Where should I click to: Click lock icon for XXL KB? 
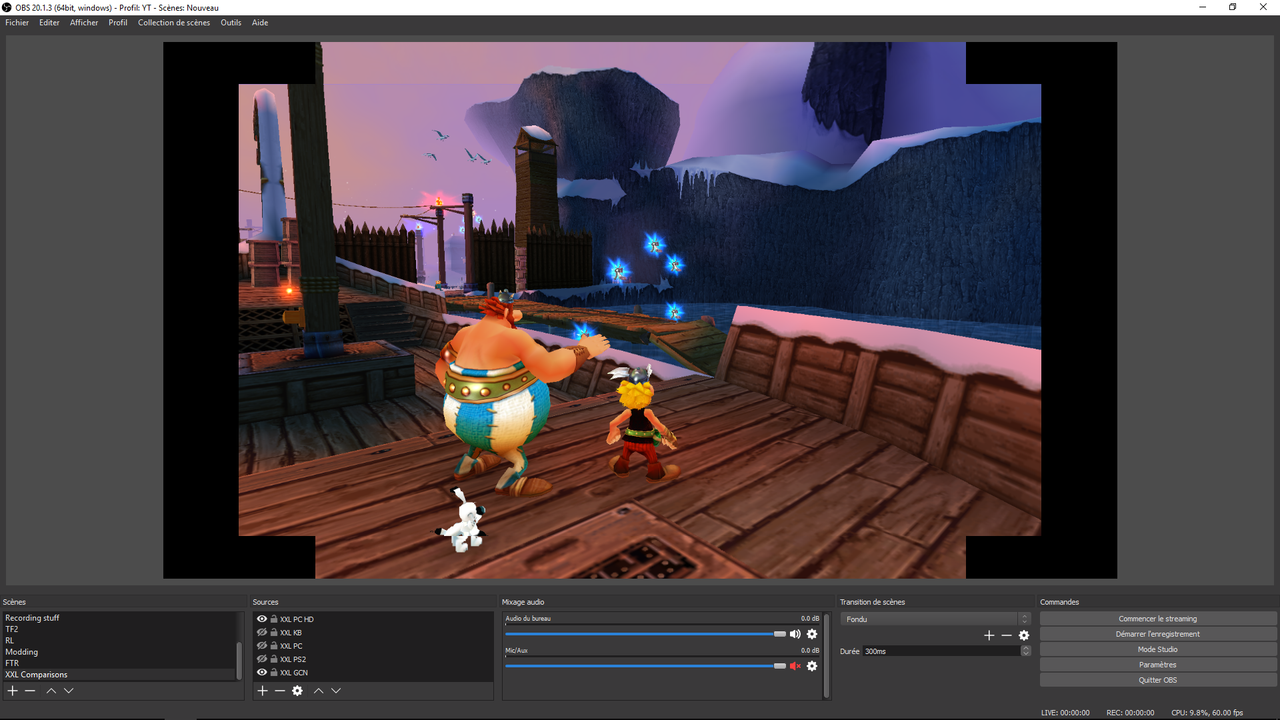click(x=274, y=632)
